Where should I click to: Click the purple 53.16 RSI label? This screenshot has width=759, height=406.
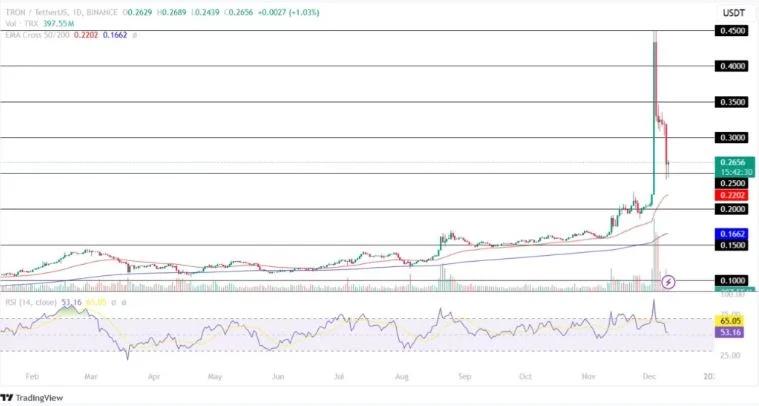tap(730, 332)
